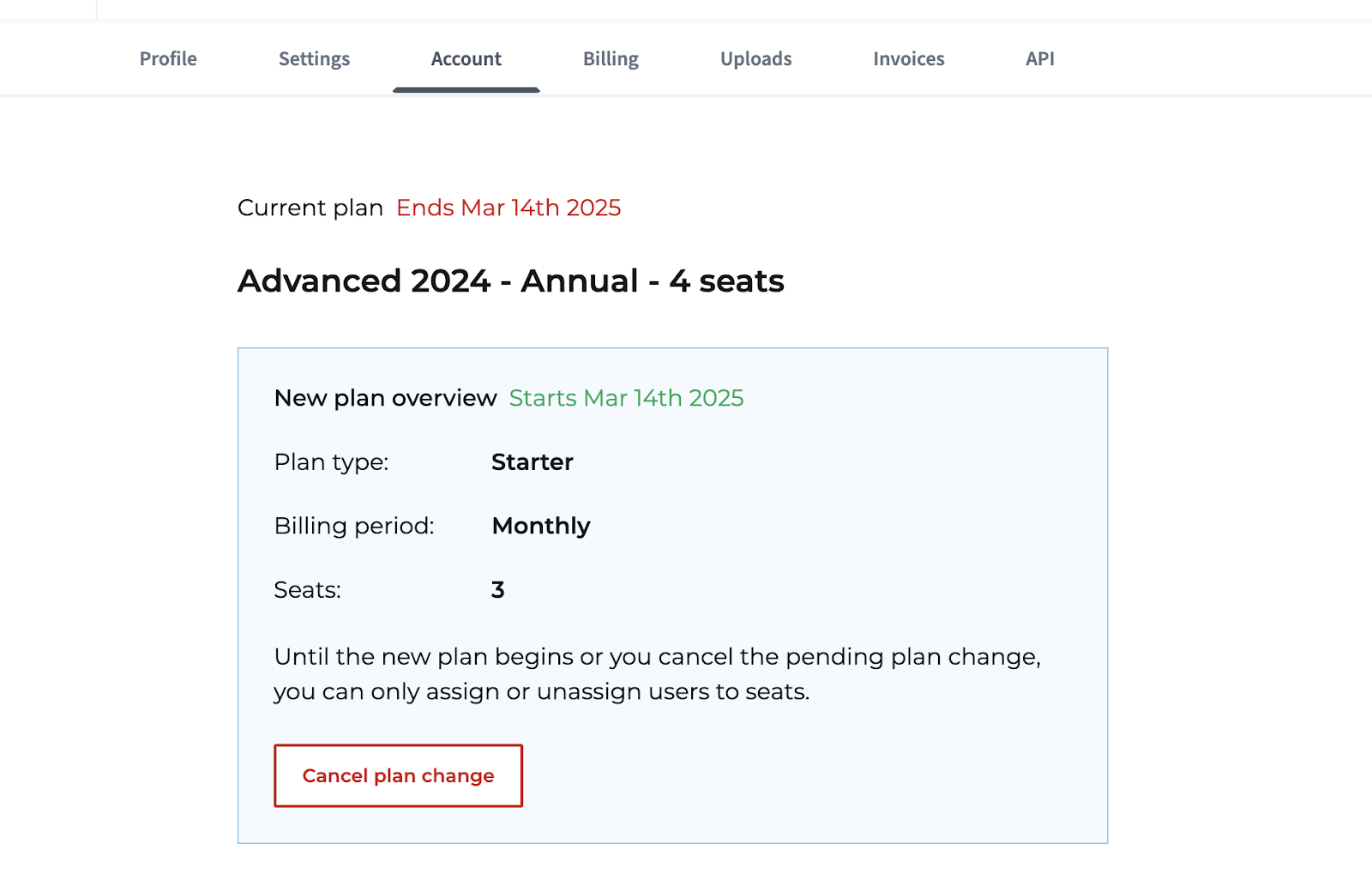Click the green Starts Mar 14th 2025 text
The image size is (1372, 892).
626,398
